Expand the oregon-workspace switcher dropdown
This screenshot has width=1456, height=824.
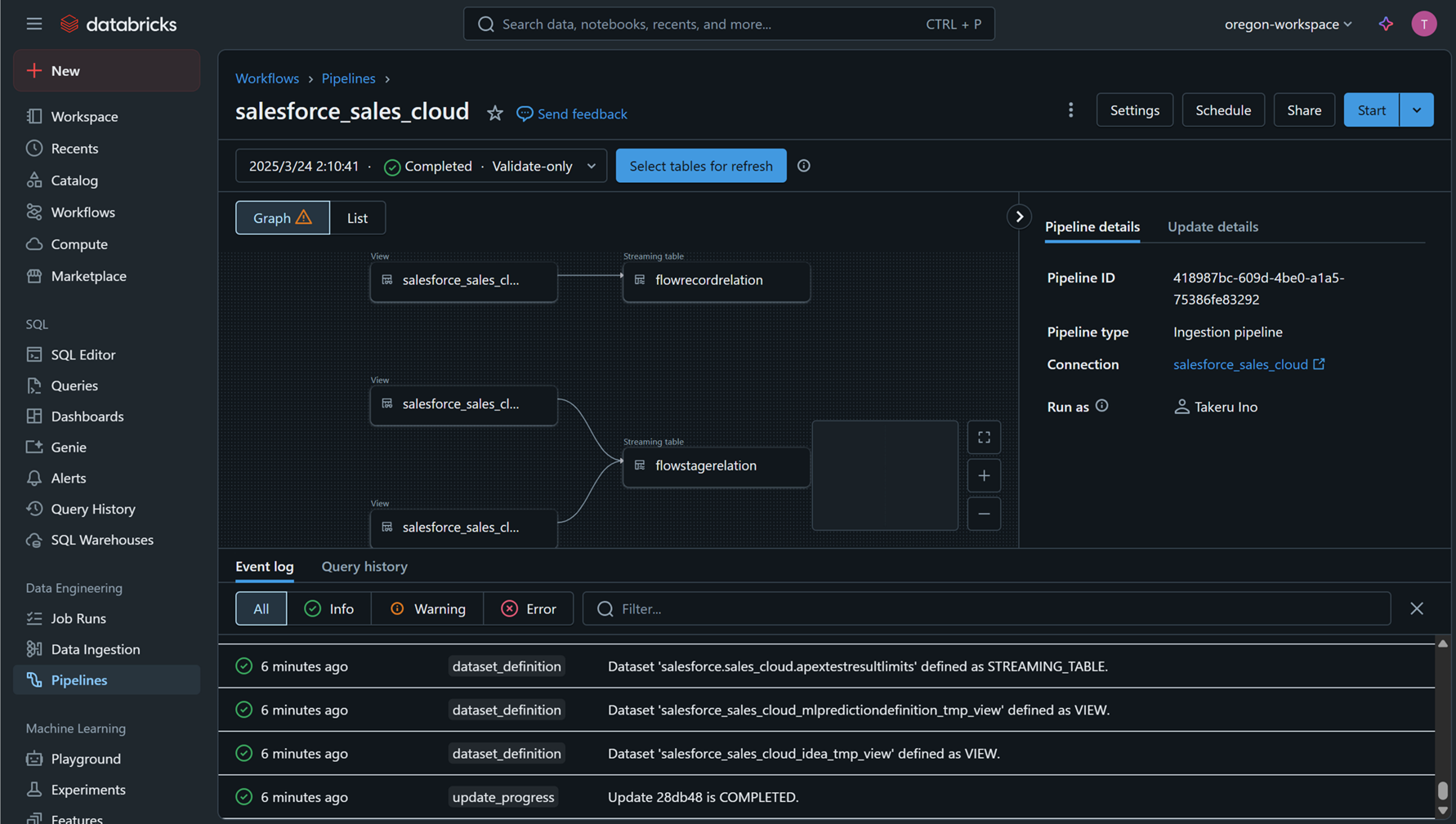(1289, 24)
